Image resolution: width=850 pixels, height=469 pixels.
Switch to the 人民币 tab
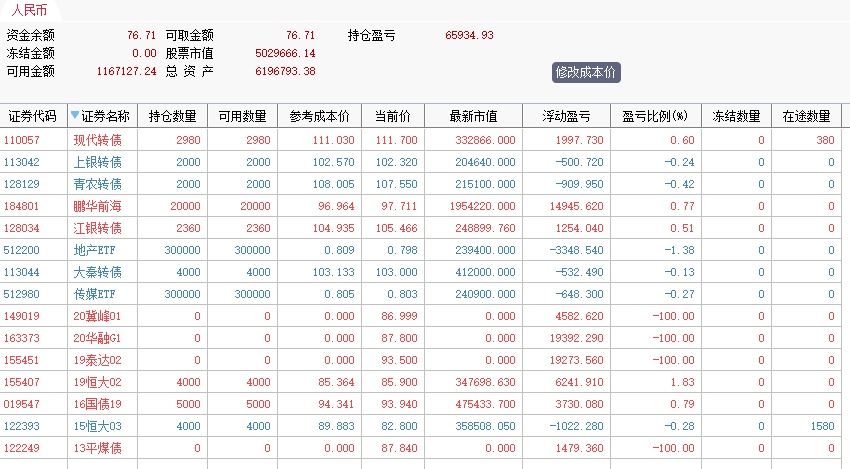(x=32, y=11)
